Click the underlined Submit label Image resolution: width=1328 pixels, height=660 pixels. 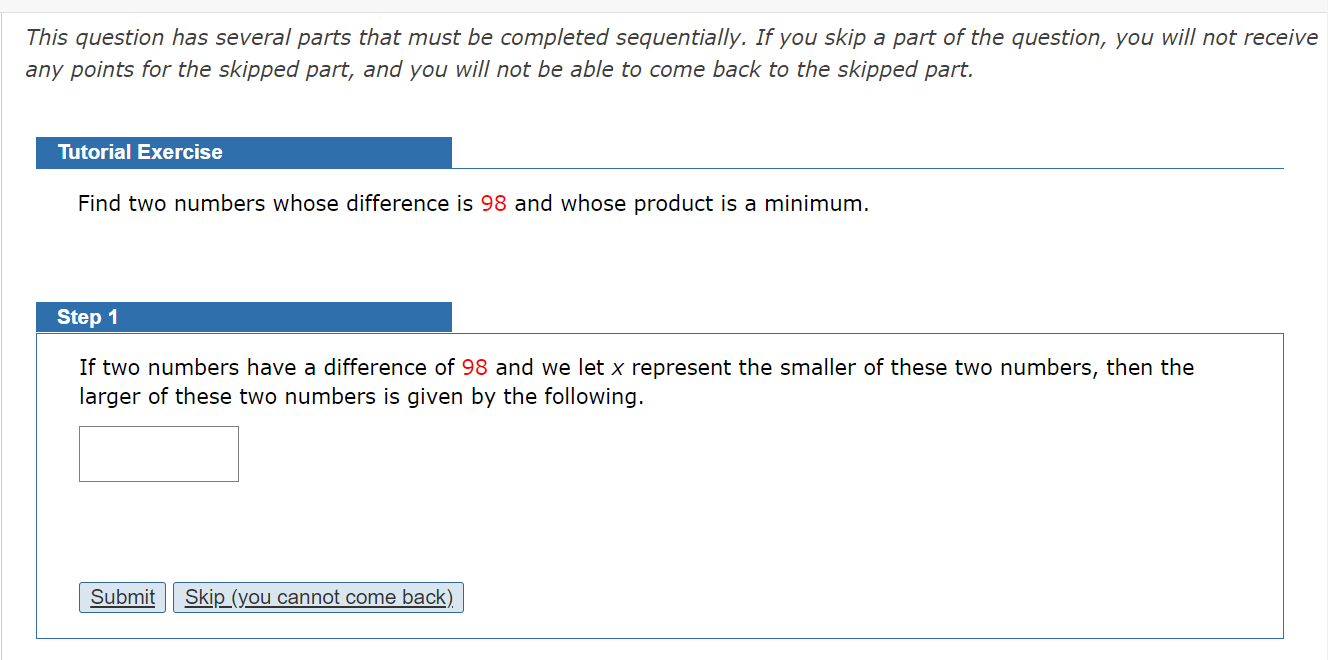[121, 597]
